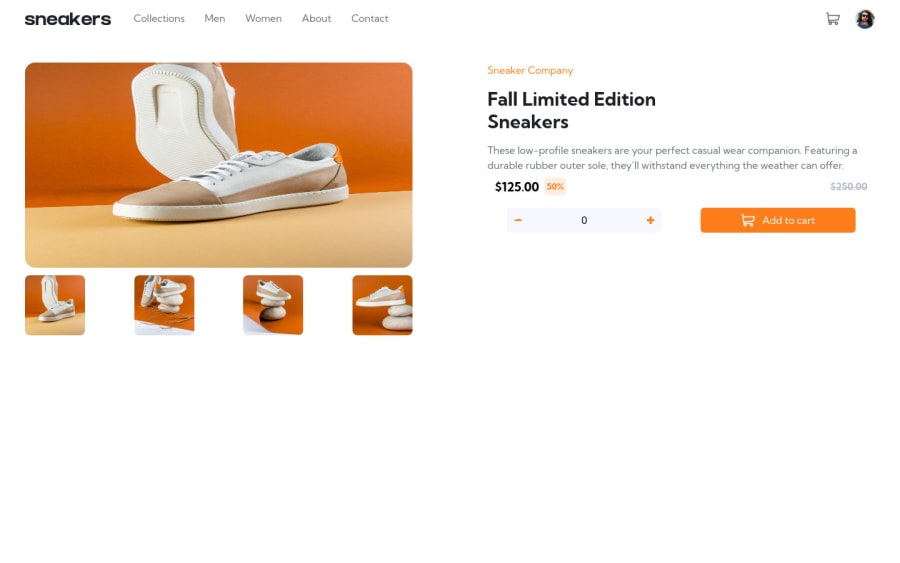Open the Collections menu item

pos(159,18)
